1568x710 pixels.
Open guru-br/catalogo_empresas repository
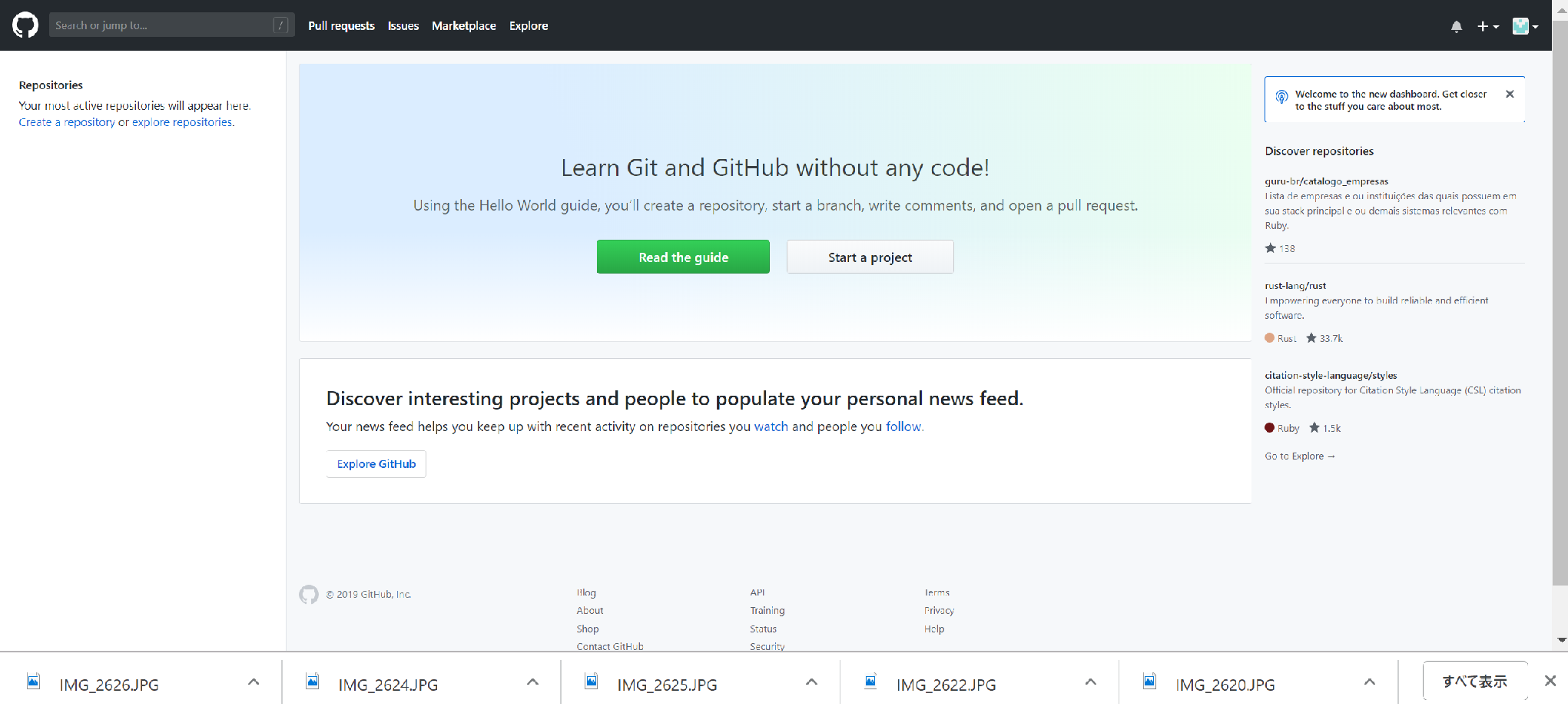click(1327, 181)
